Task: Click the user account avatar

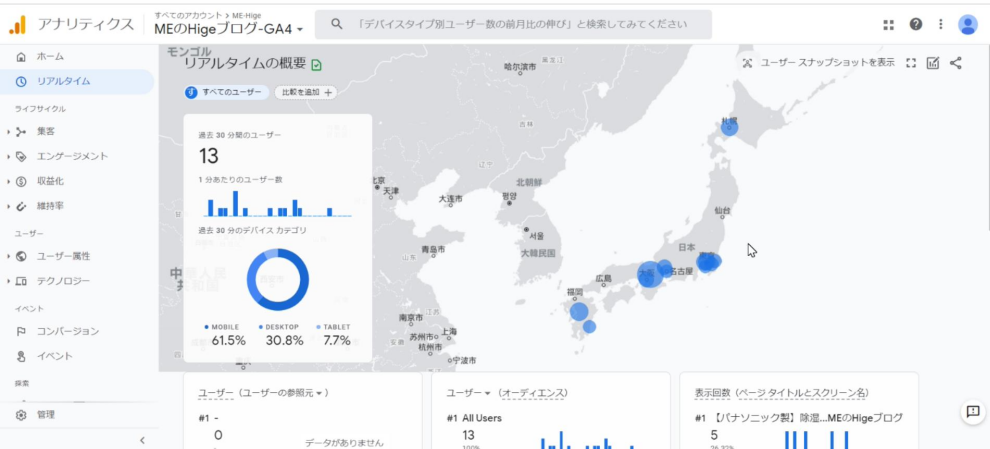Action: click(967, 25)
